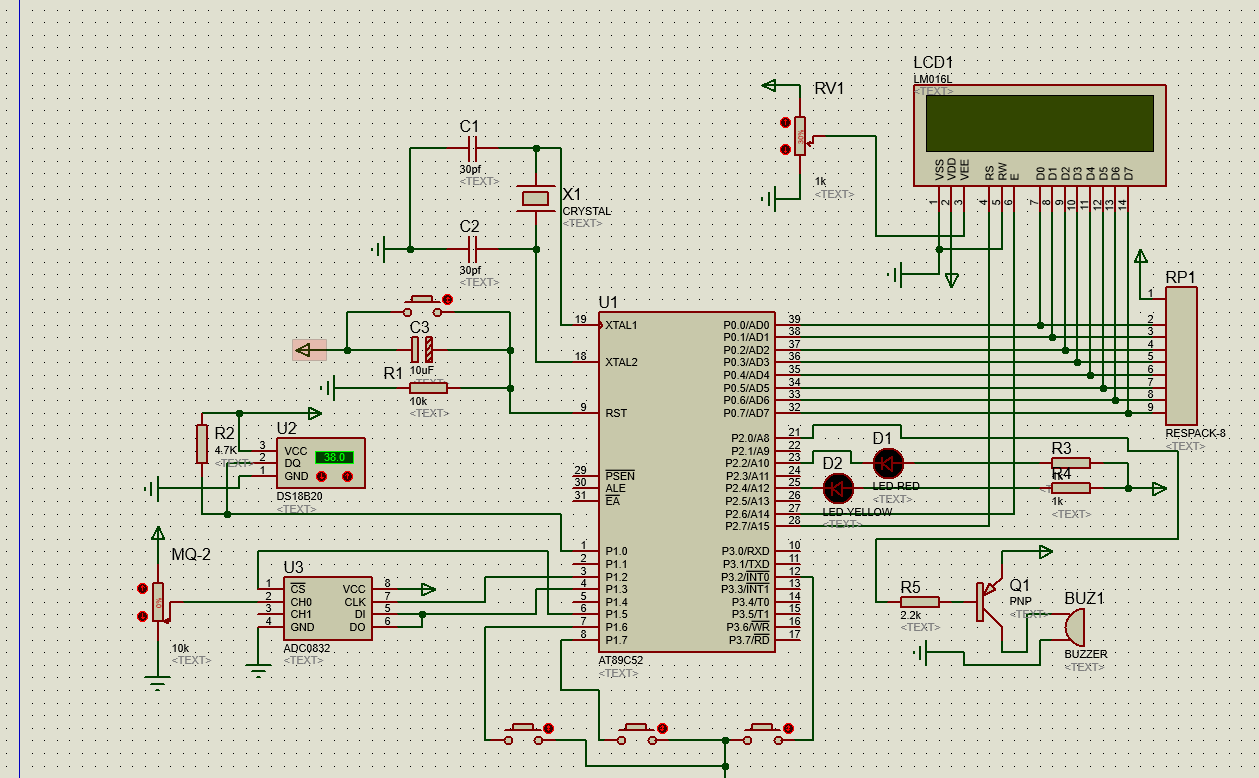
Task: Click the MQ-2 component label
Action: (191, 554)
